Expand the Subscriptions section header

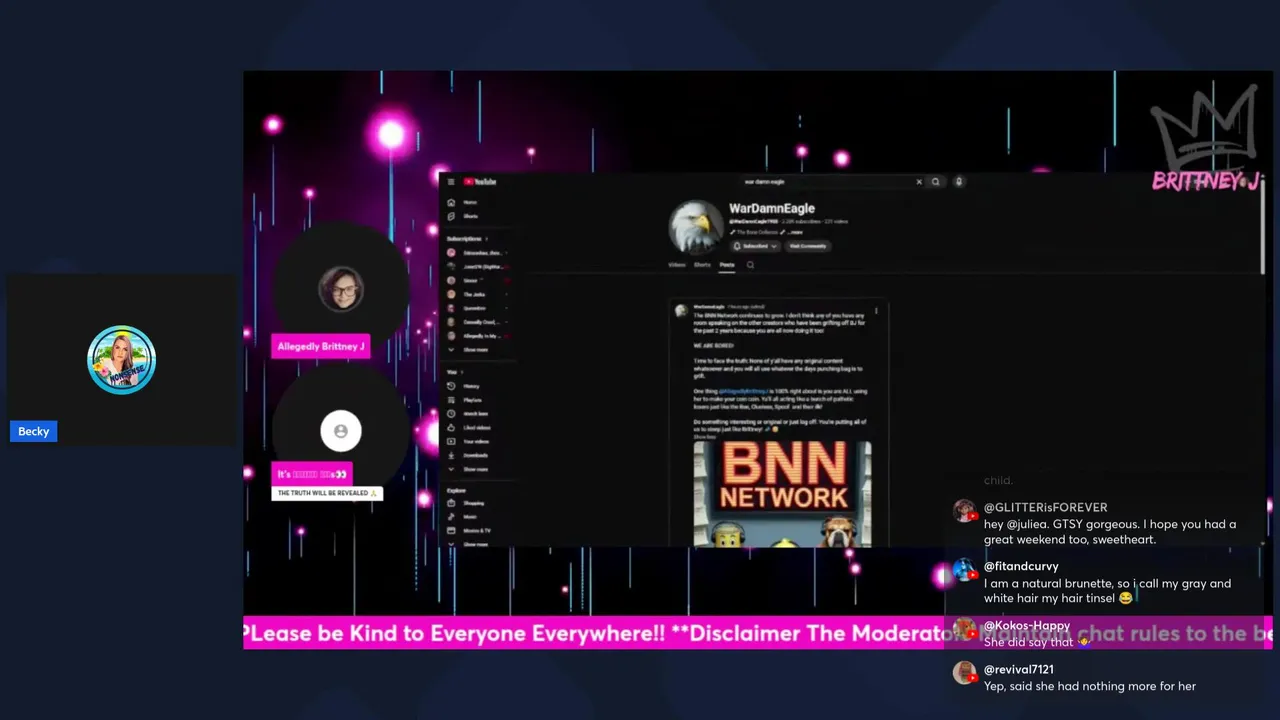[x=467, y=239]
